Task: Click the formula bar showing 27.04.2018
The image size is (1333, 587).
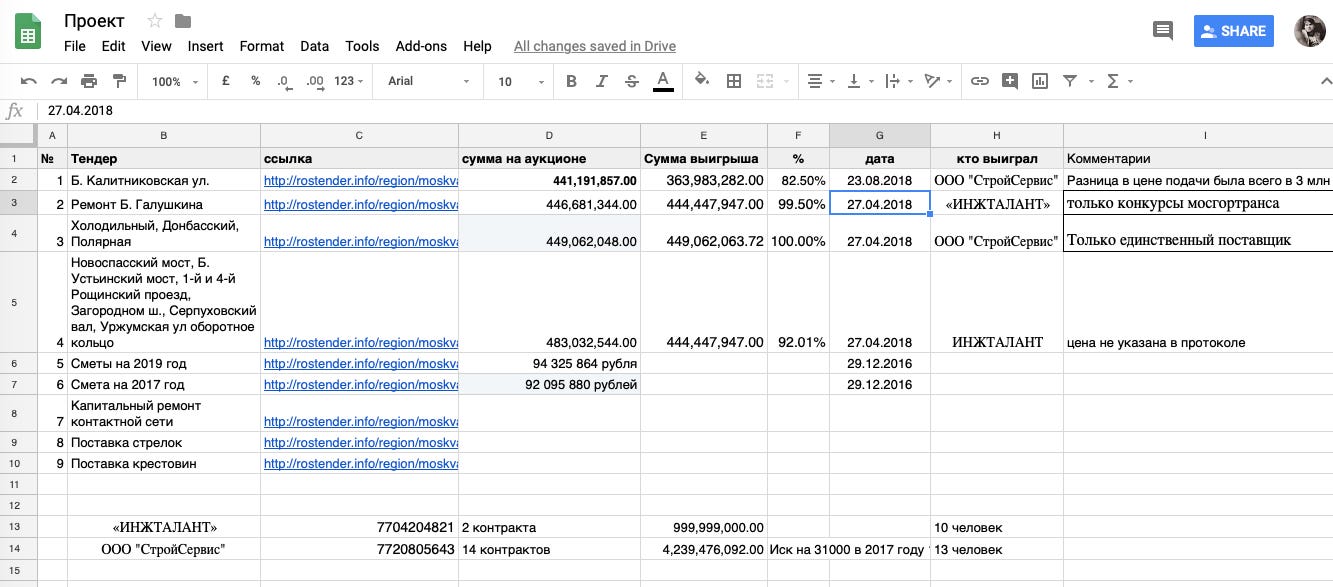Action: click(684, 111)
